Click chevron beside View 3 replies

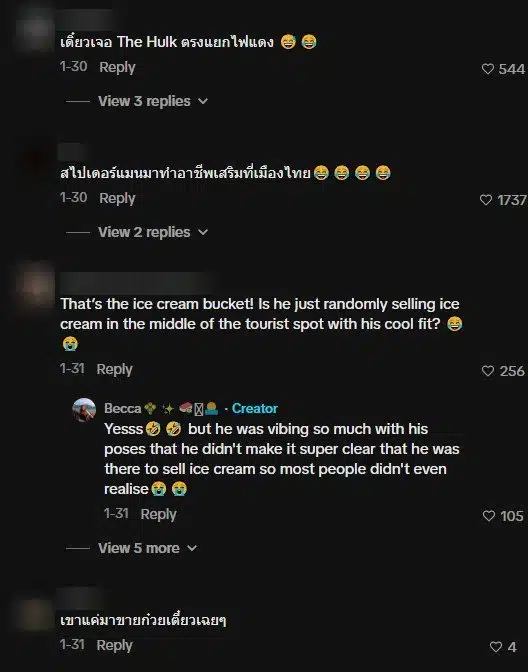tap(203, 102)
